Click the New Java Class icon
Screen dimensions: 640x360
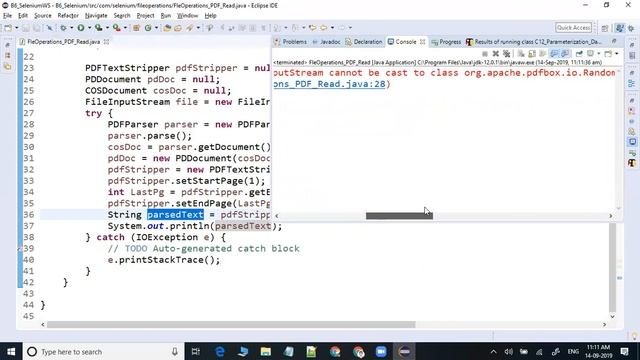tap(148, 28)
